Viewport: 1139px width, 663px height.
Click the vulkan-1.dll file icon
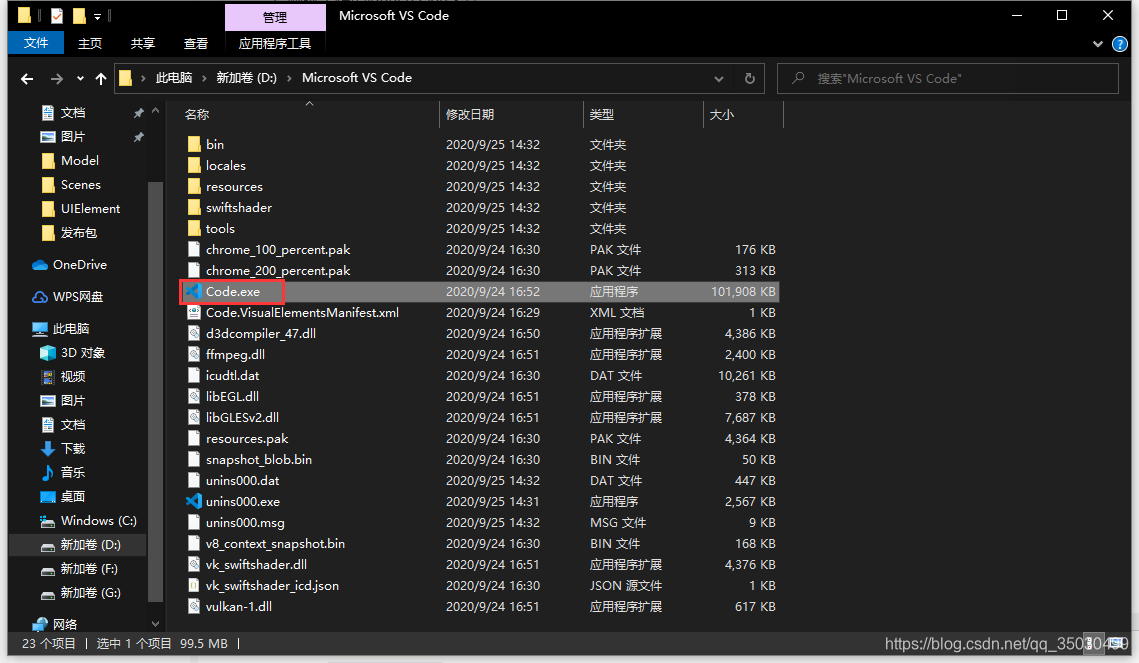(194, 606)
